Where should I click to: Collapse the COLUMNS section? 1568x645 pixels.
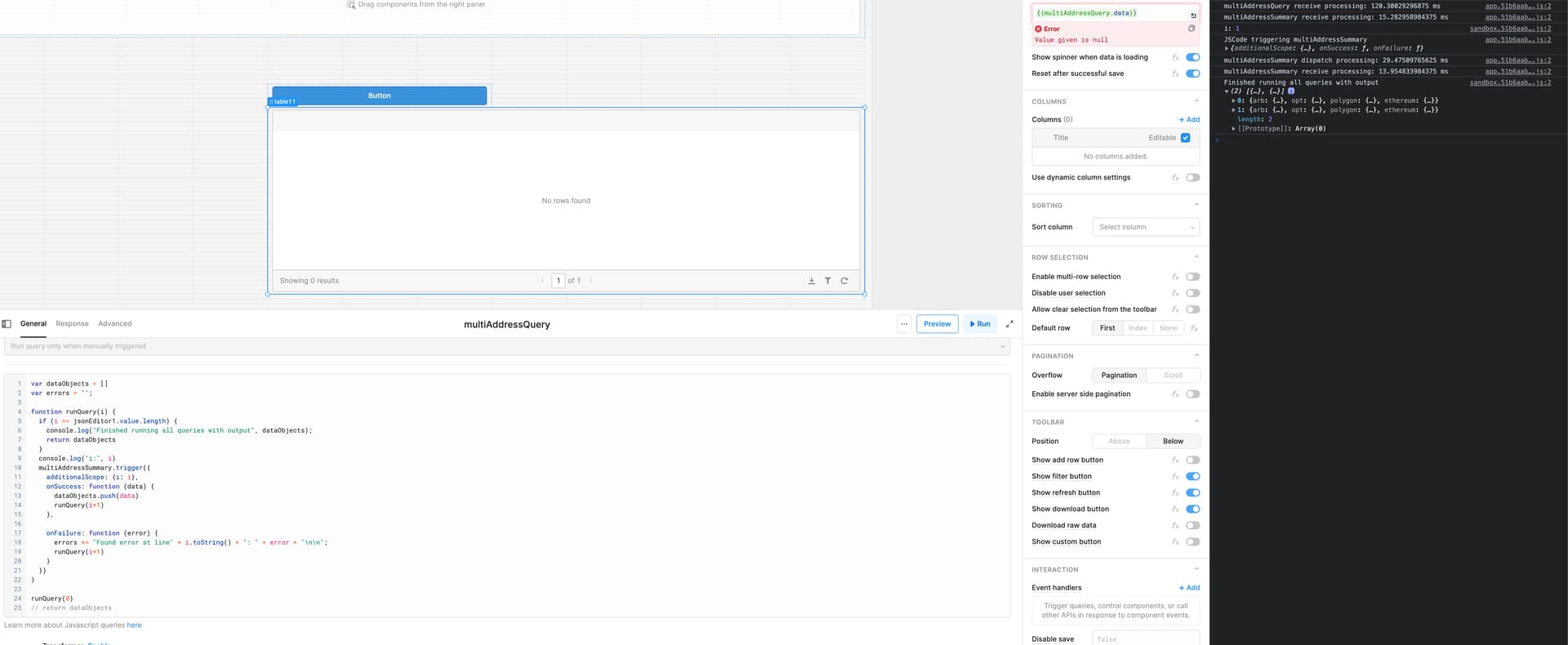point(1196,101)
